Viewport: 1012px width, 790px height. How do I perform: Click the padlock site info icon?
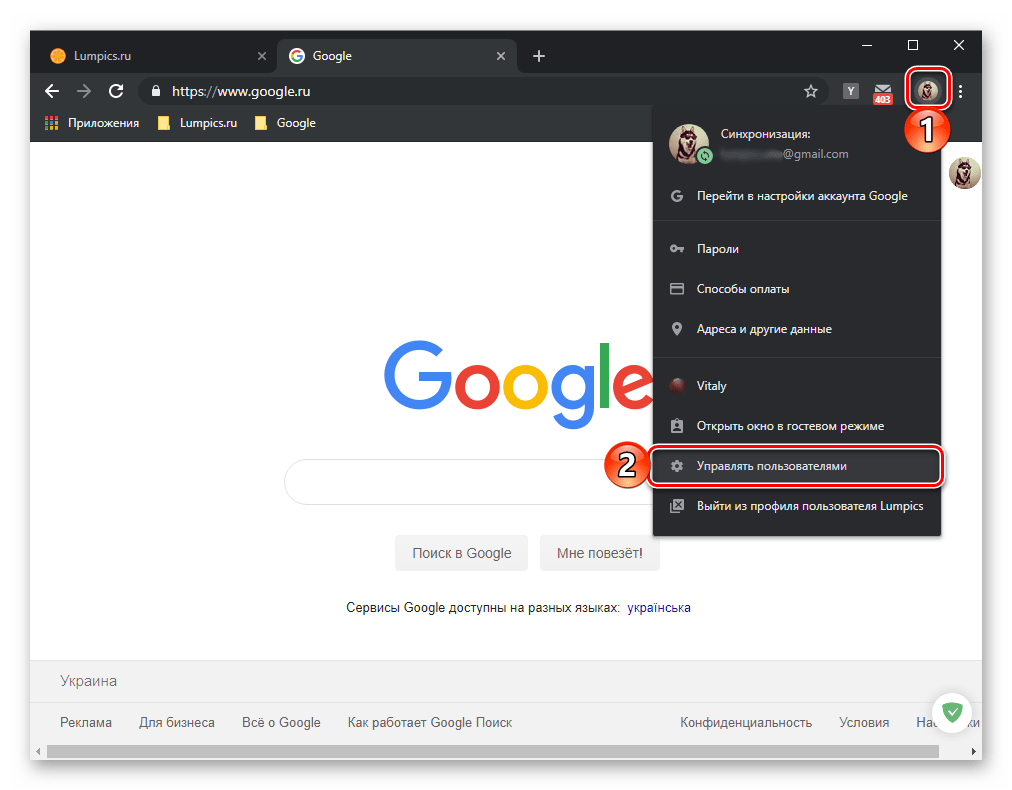pos(156,91)
